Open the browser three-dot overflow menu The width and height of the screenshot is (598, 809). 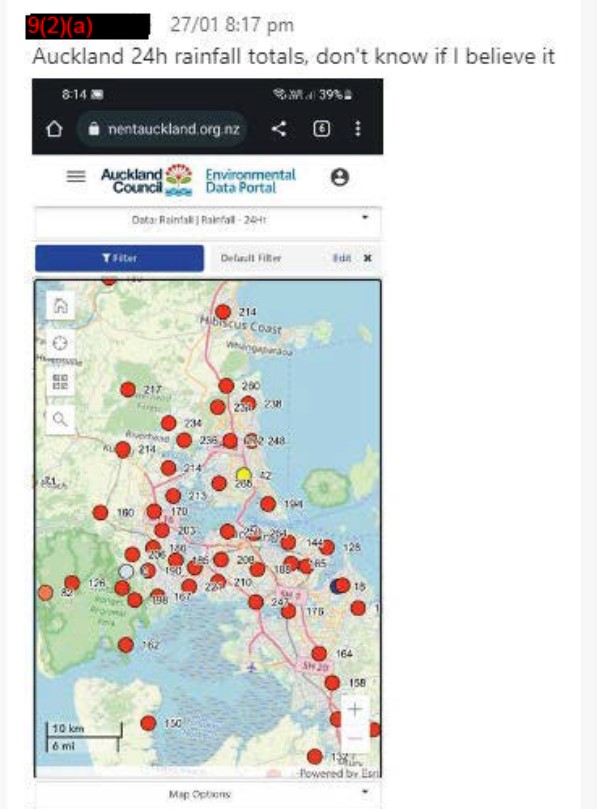358,128
